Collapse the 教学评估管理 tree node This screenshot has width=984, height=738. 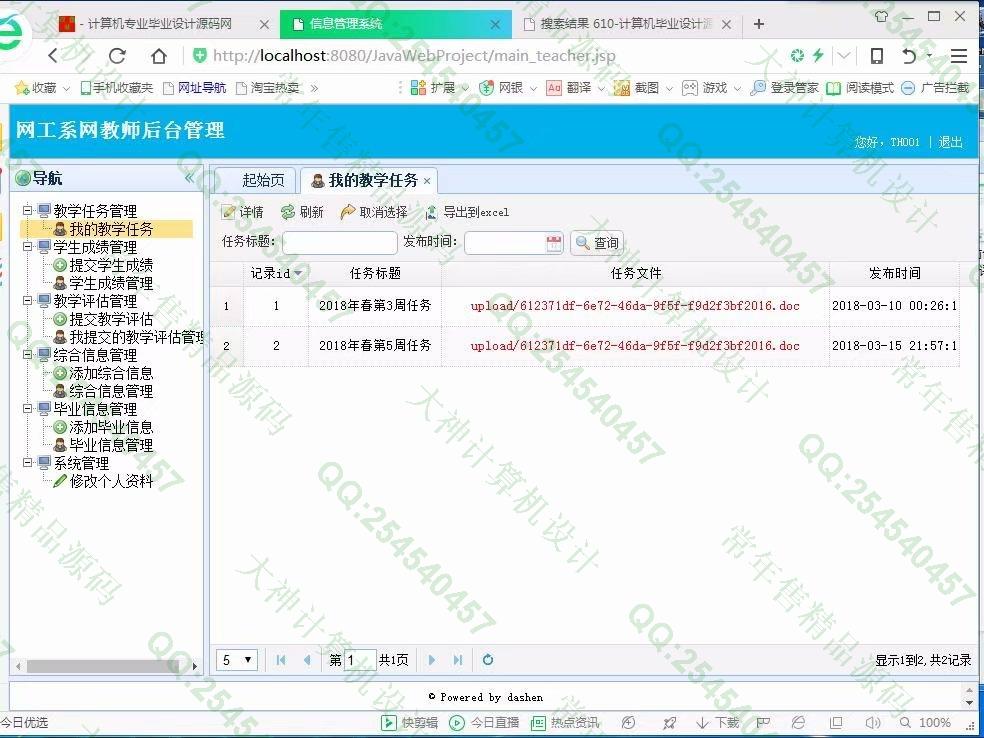[28, 301]
